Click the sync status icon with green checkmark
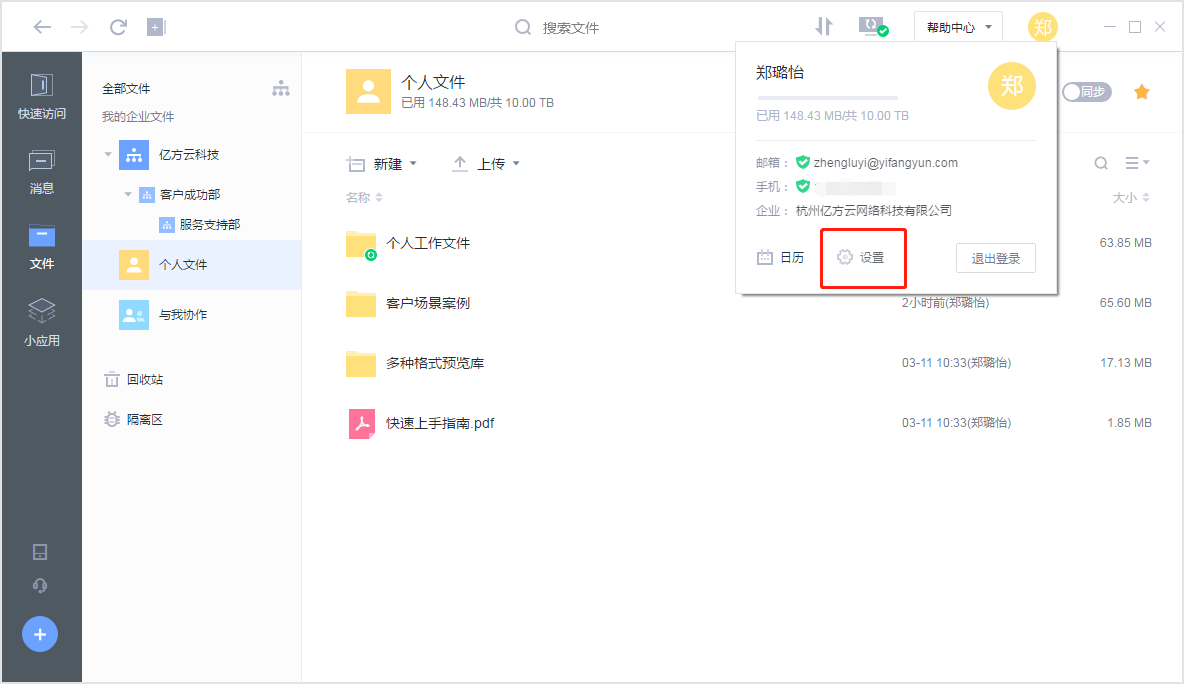 pyautogui.click(x=874, y=27)
